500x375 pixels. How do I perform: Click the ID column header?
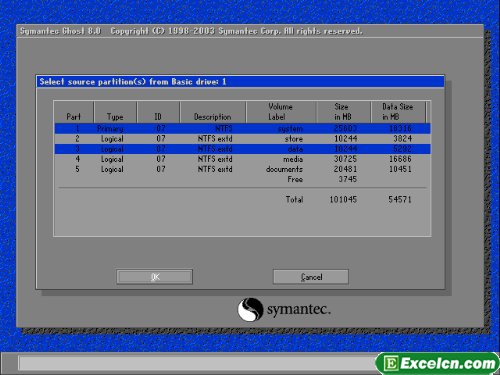[x=158, y=112]
